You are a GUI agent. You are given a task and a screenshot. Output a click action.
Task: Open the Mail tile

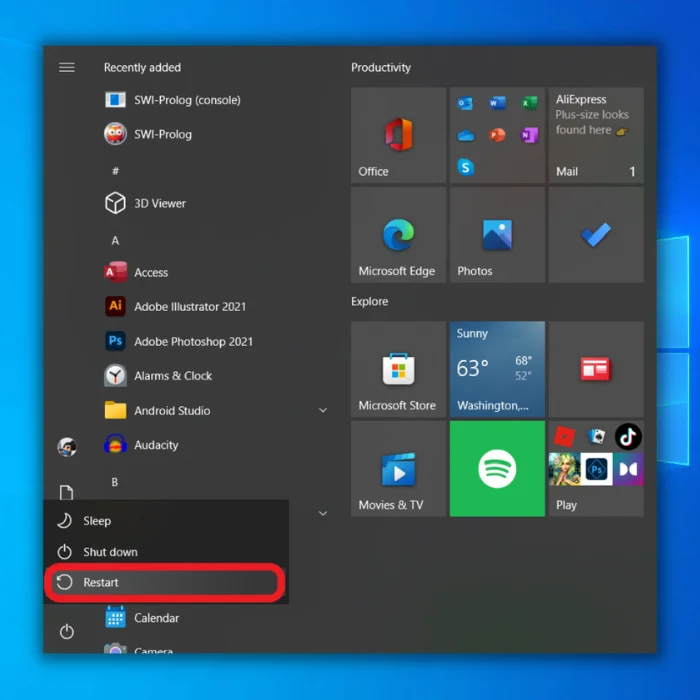pos(596,135)
